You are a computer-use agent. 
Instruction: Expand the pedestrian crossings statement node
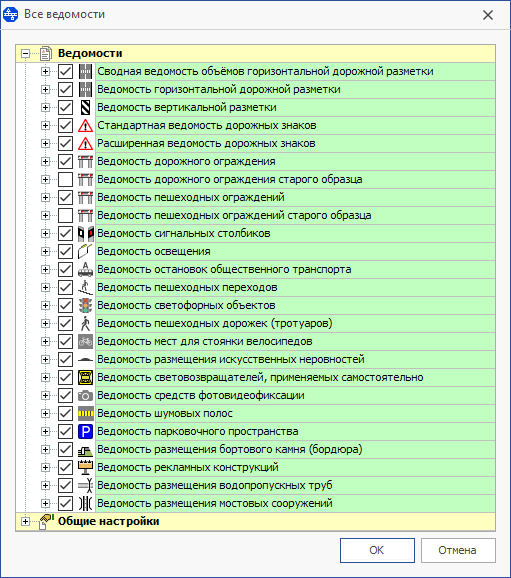click(45, 288)
